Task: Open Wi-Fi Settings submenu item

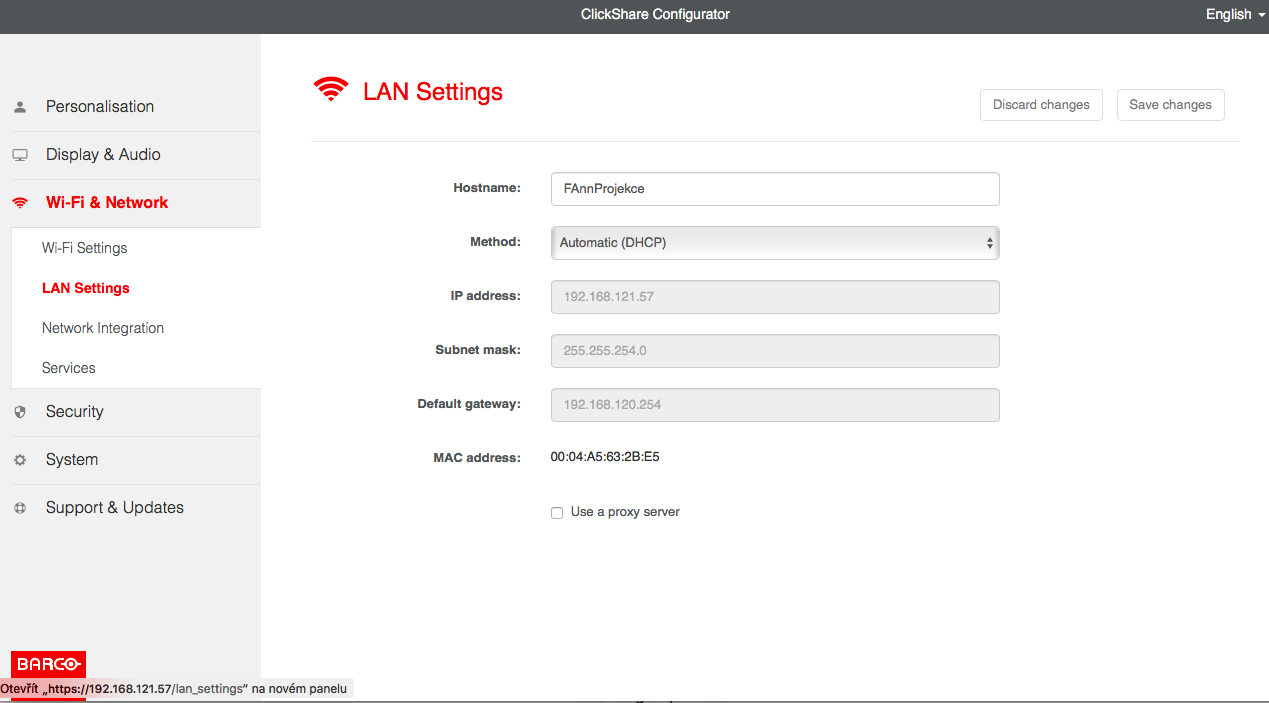Action: (x=85, y=248)
